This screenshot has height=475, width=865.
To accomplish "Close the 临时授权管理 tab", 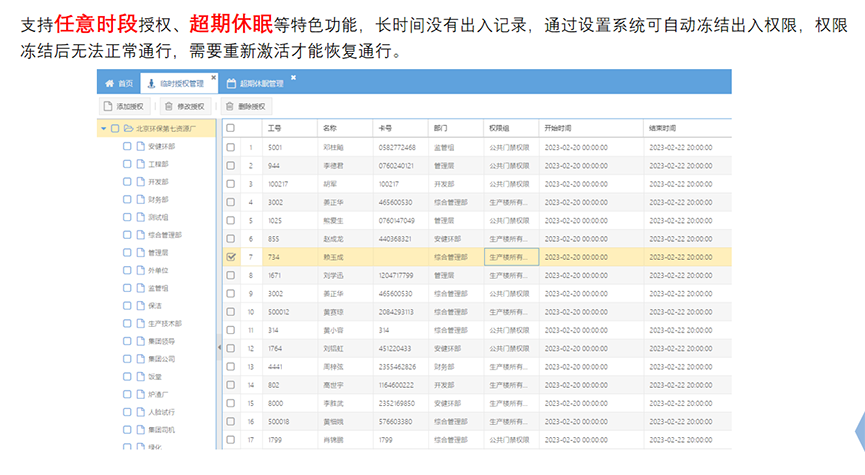I will [213, 77].
